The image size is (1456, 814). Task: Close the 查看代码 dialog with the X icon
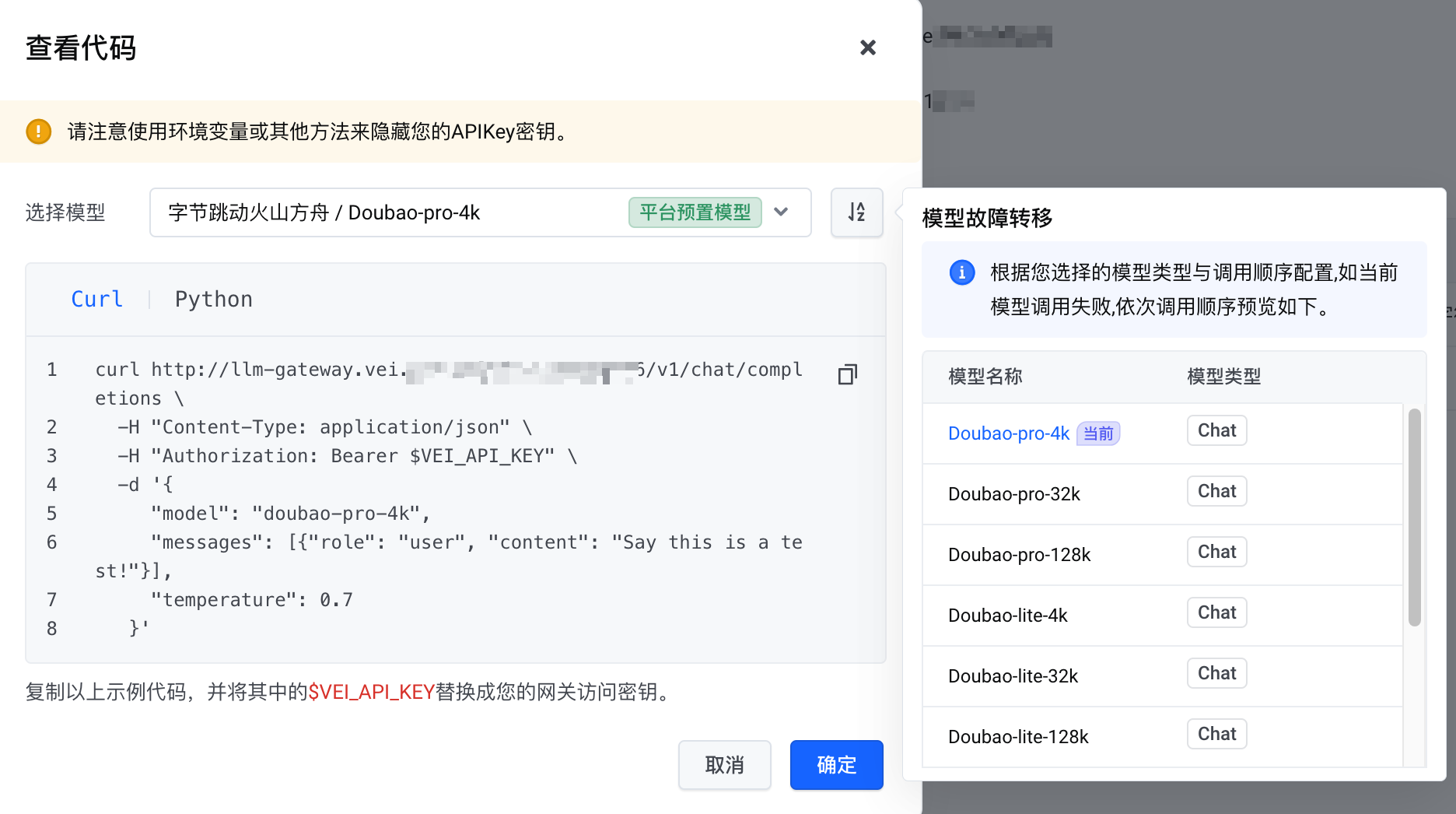coord(868,48)
